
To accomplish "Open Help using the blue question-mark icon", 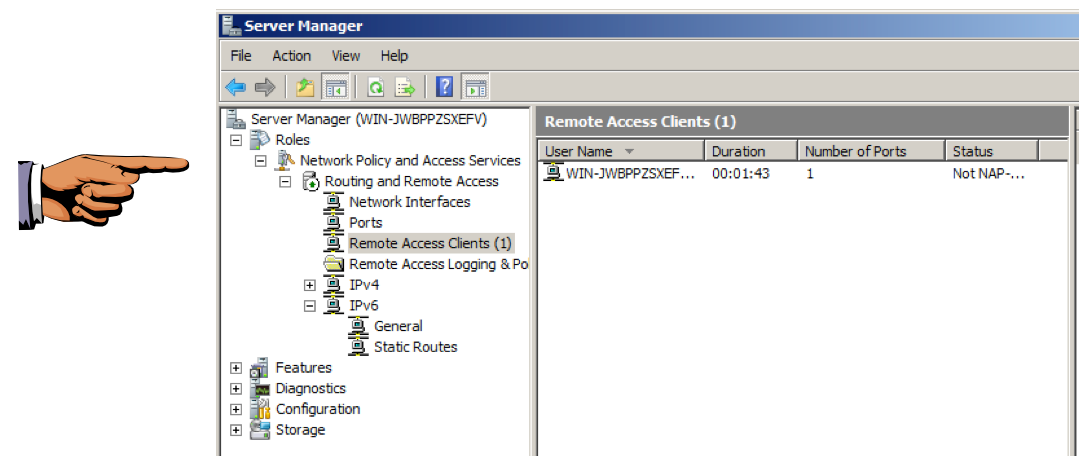I will [445, 88].
